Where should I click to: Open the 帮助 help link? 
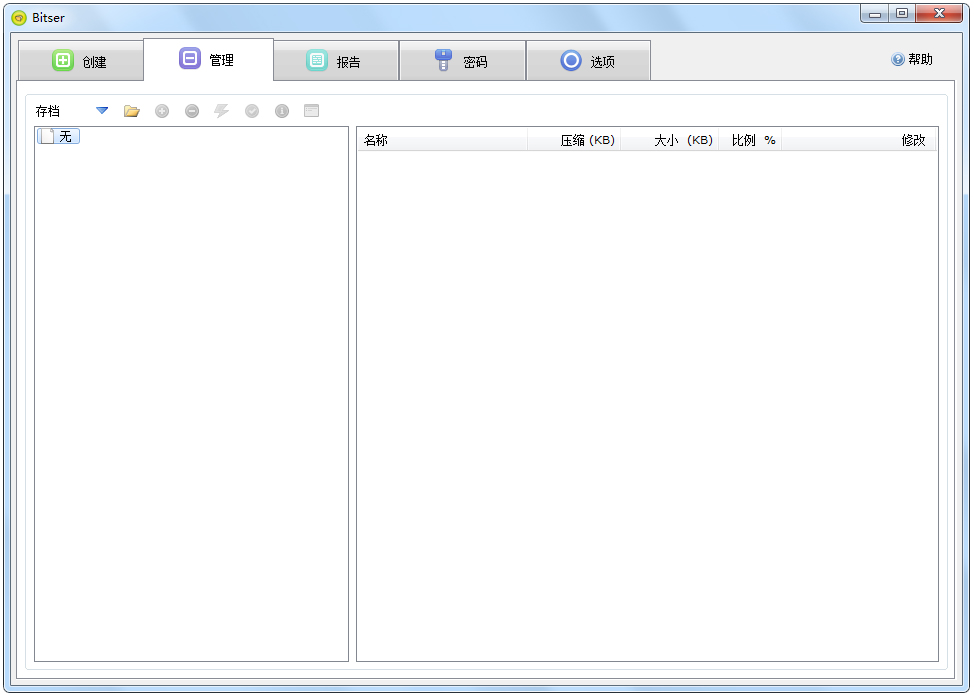click(912, 60)
